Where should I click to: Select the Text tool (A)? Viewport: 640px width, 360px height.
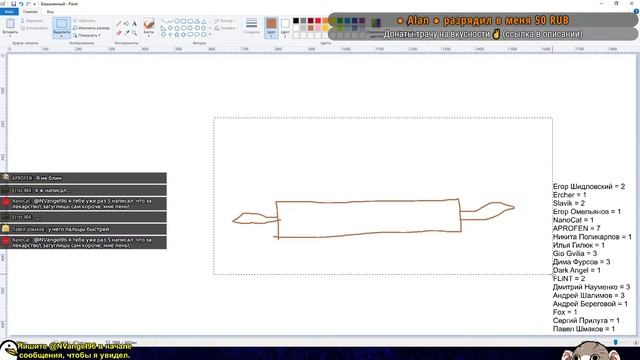point(134,24)
